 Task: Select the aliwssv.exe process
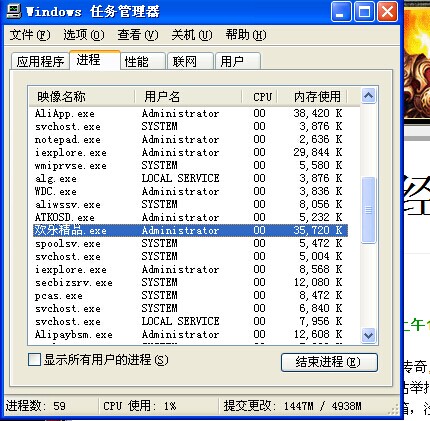pos(190,204)
